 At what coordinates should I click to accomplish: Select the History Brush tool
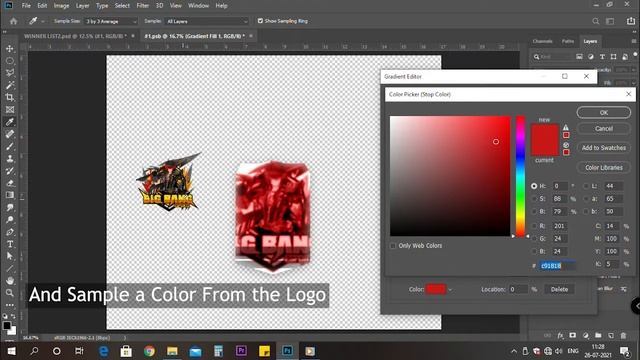(10, 171)
